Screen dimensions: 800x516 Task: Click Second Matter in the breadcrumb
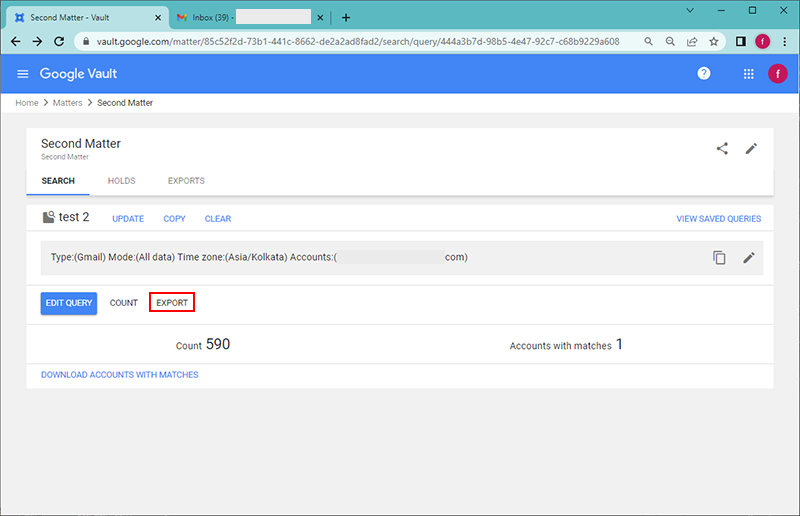coord(125,103)
